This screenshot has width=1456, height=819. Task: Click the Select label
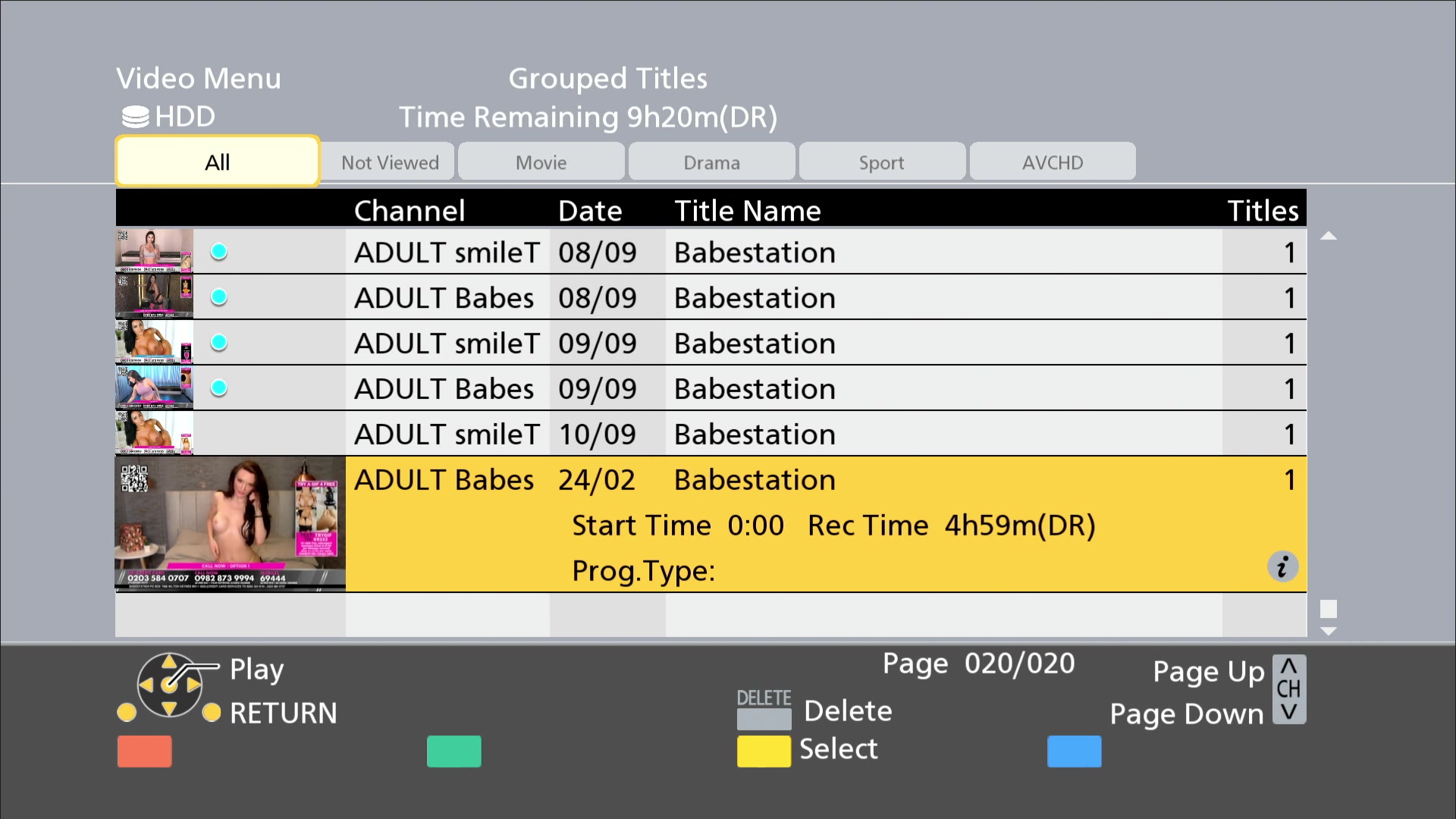tap(839, 748)
